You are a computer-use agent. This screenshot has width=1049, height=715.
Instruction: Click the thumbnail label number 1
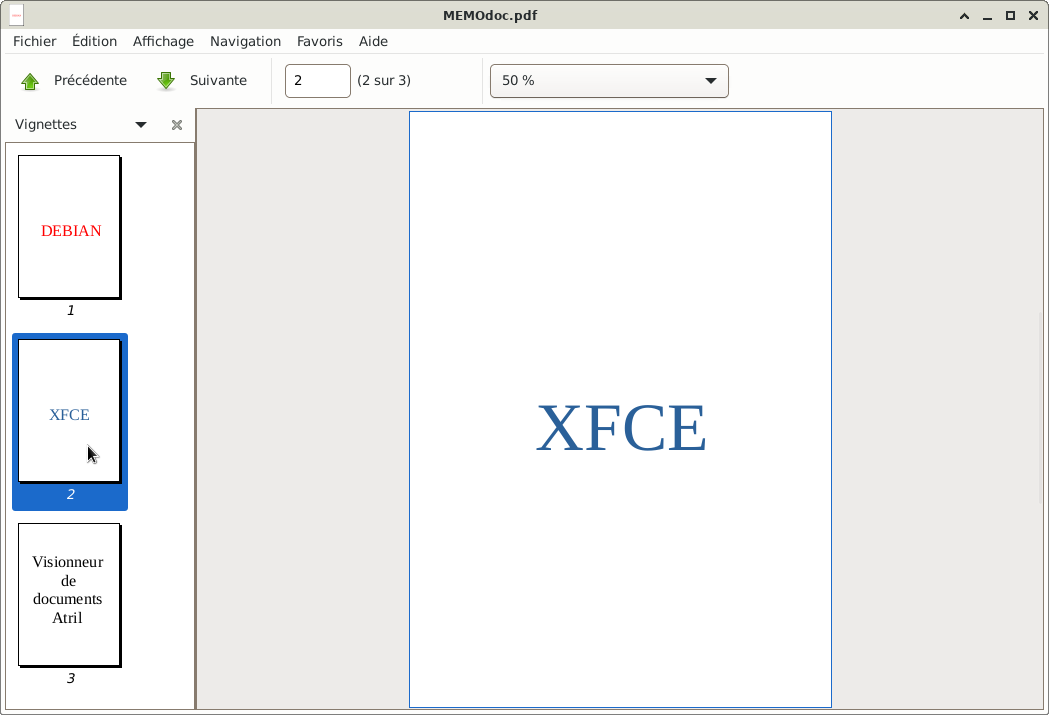click(70, 310)
